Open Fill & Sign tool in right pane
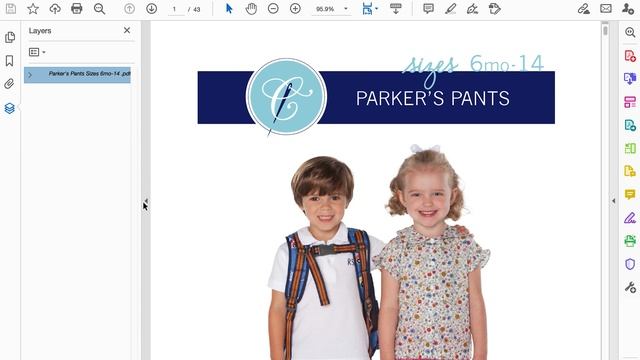 click(x=630, y=218)
